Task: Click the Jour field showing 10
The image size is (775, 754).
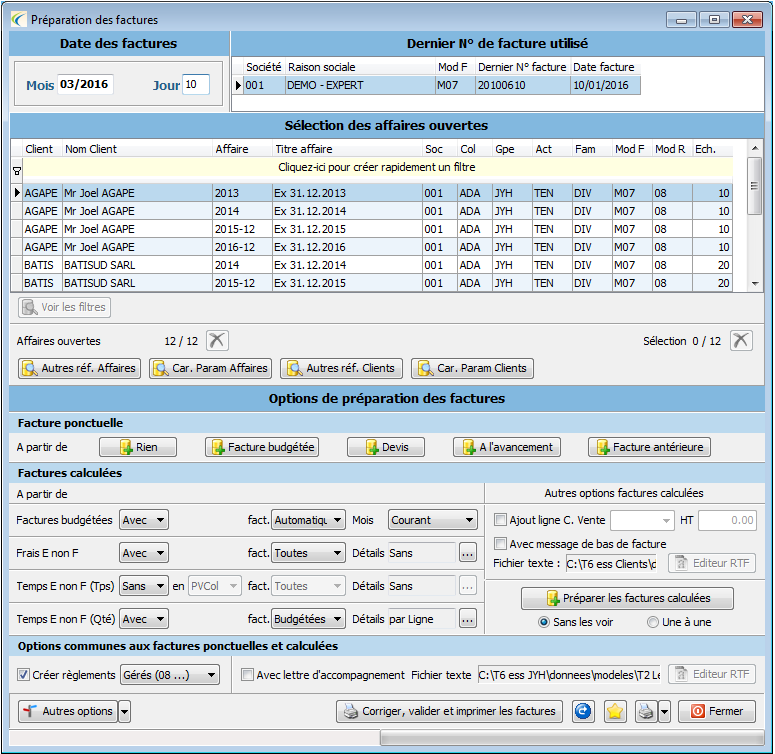Action: (x=196, y=84)
